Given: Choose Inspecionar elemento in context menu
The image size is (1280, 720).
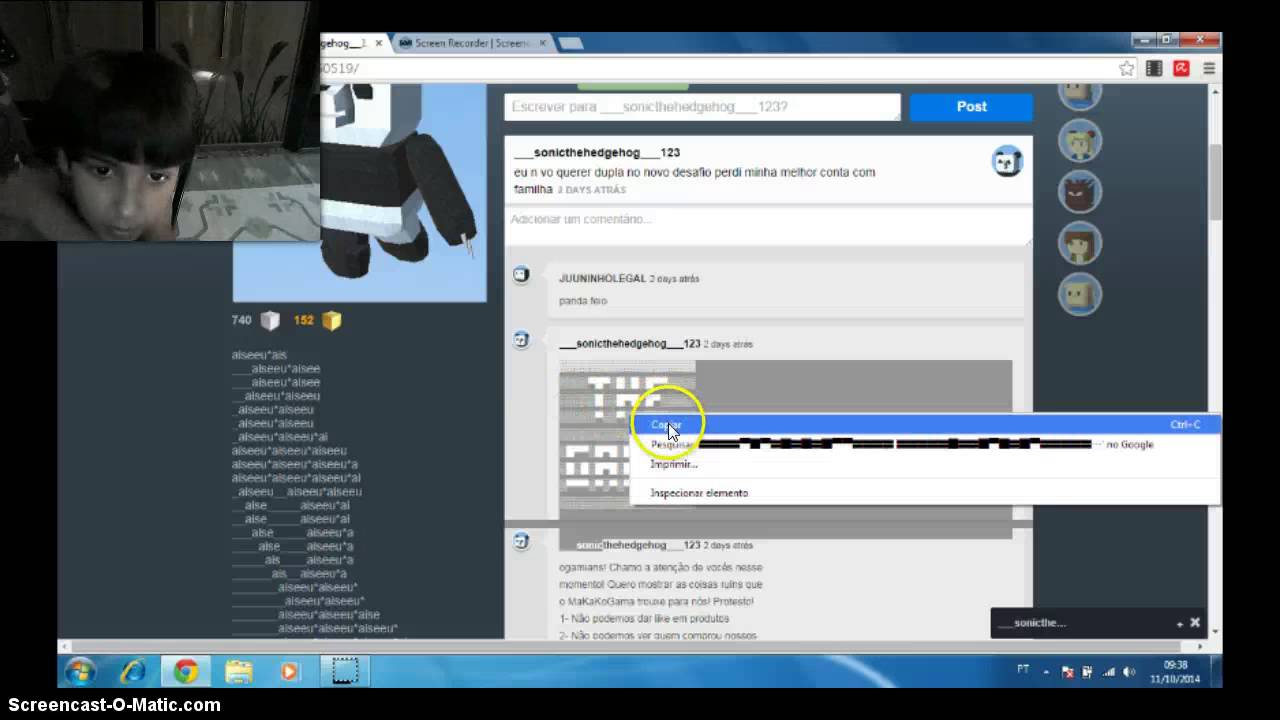Looking at the screenshot, I should point(925,493).
